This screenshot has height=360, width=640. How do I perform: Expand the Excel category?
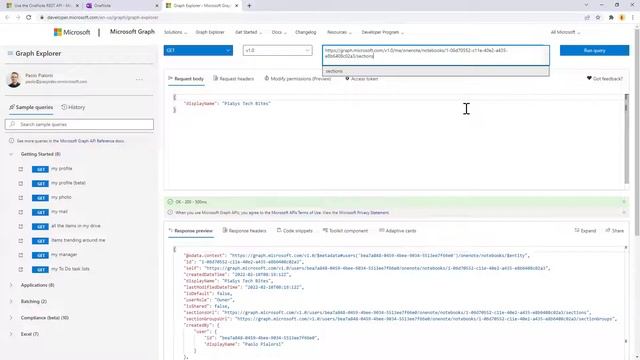11,334
